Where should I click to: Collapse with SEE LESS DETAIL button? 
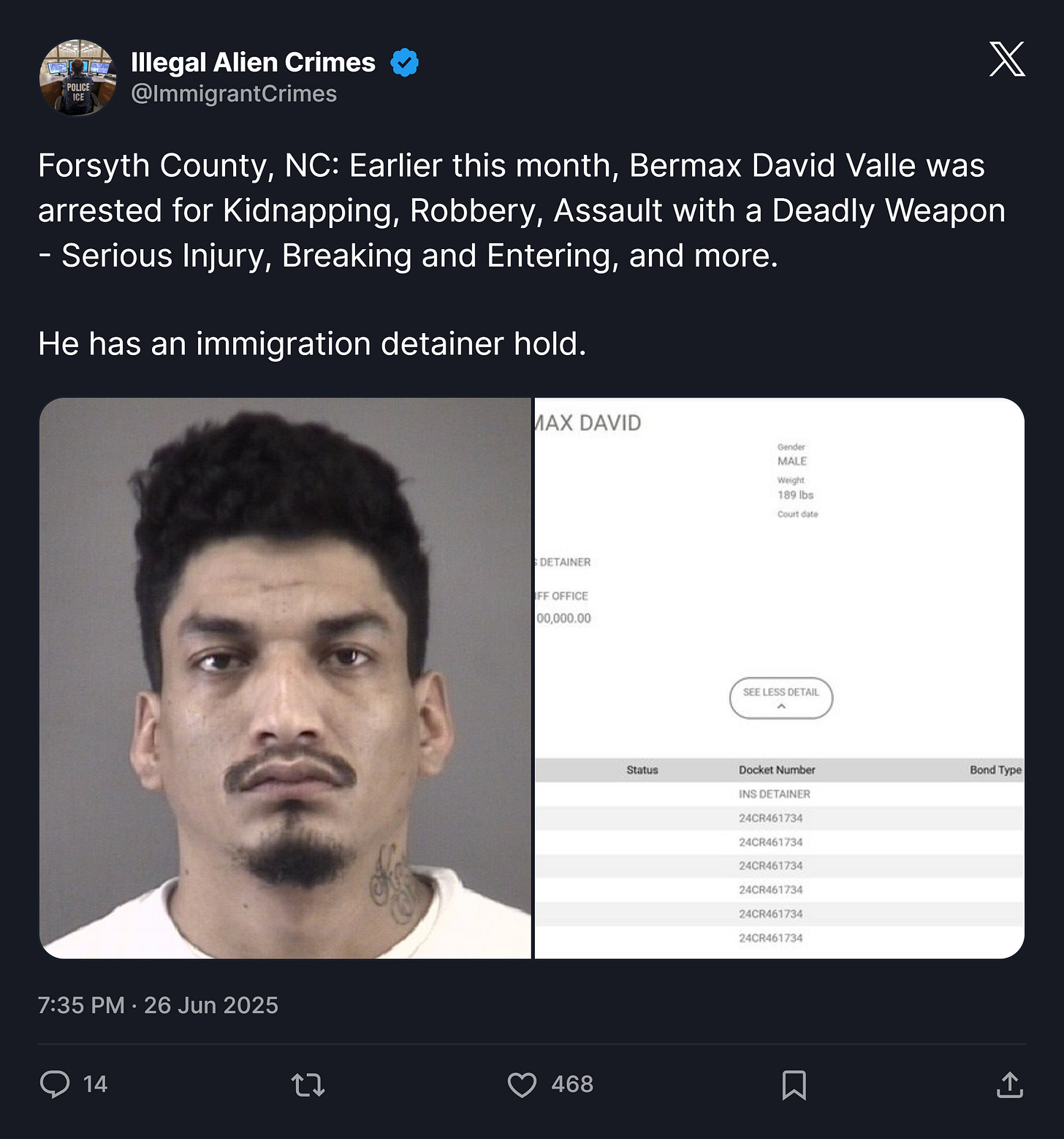[x=781, y=698]
